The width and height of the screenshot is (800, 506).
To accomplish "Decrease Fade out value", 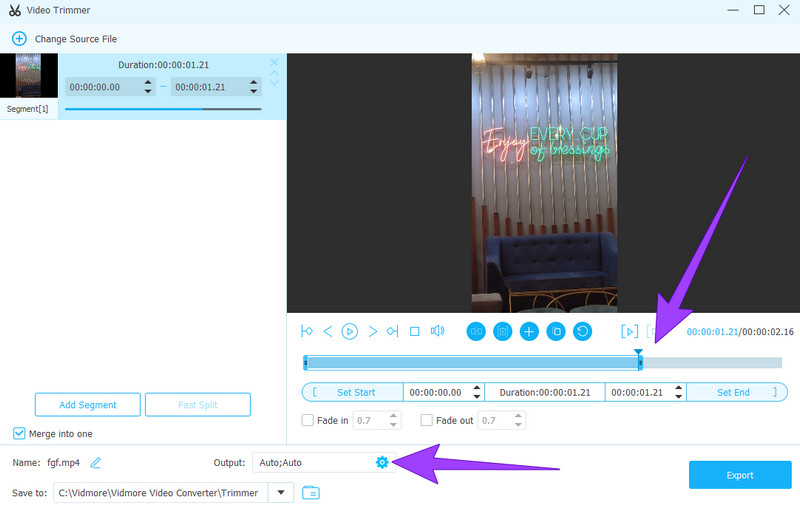I will point(518,424).
